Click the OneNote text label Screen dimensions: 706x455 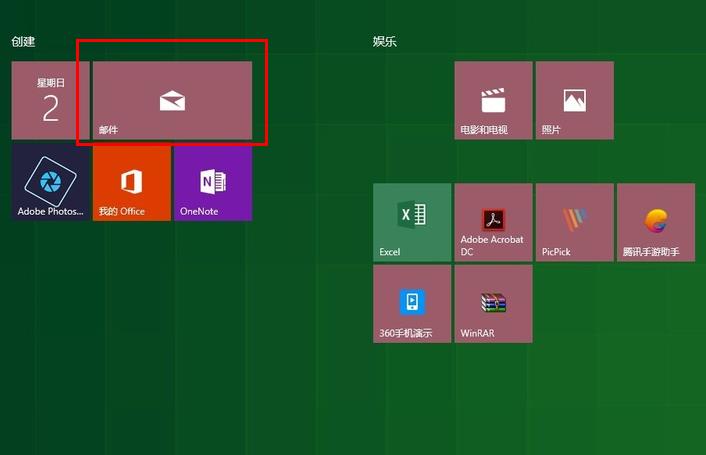(199, 211)
